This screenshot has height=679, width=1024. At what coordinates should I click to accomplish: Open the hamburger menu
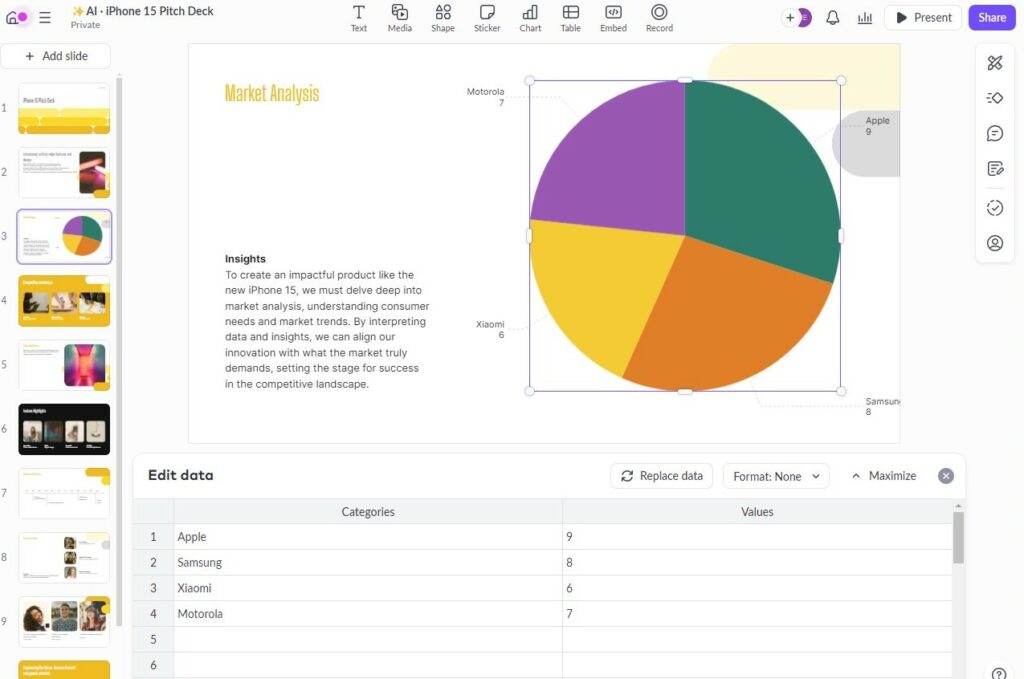(x=45, y=18)
